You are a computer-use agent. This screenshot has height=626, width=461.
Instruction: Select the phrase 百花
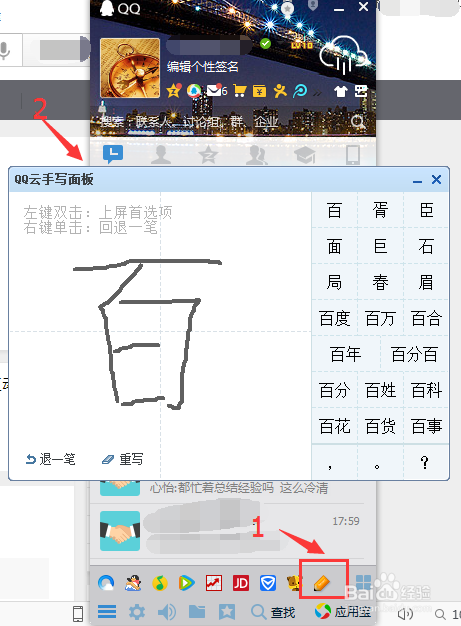click(x=334, y=426)
